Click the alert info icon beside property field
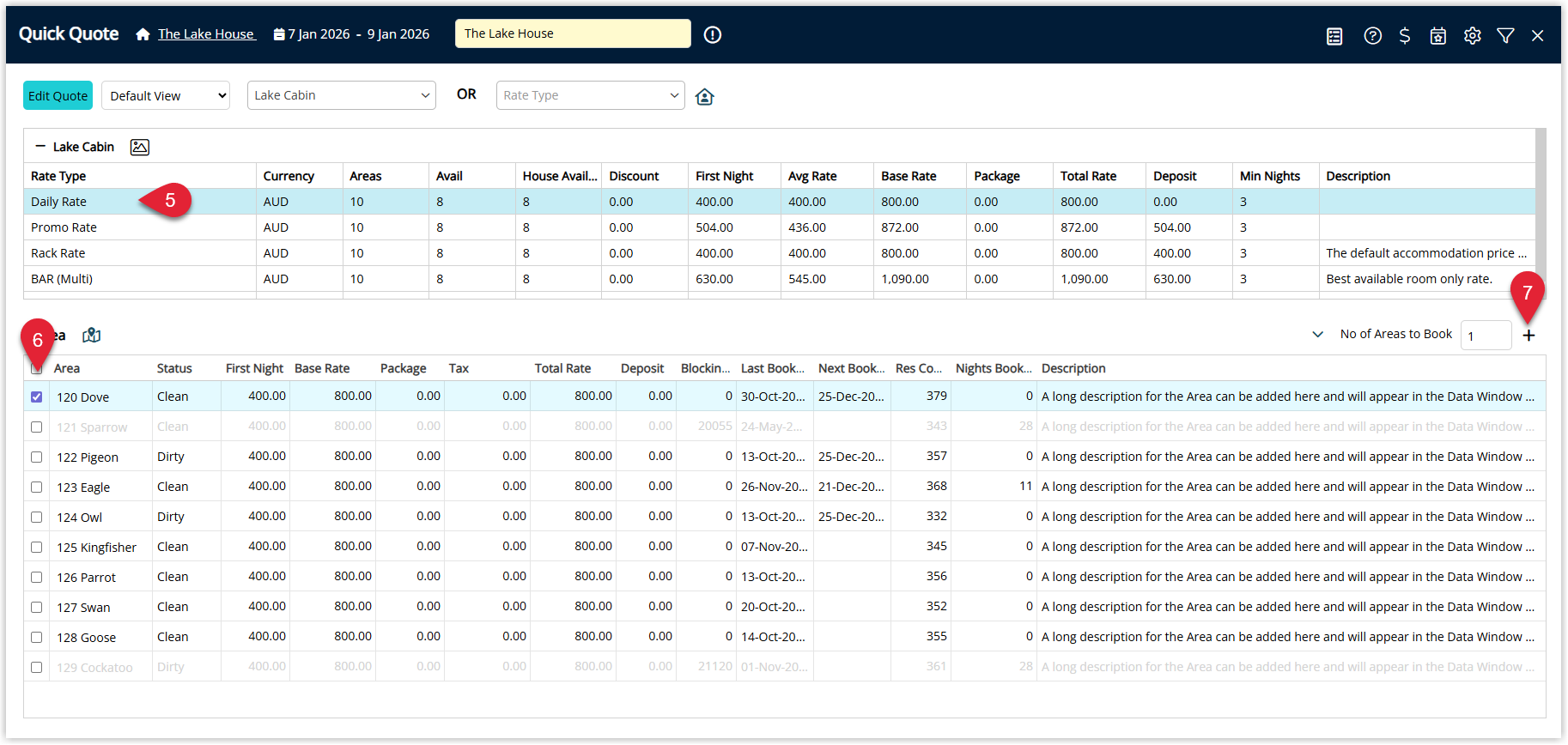Viewport: 1568px width, 745px height. [x=713, y=34]
